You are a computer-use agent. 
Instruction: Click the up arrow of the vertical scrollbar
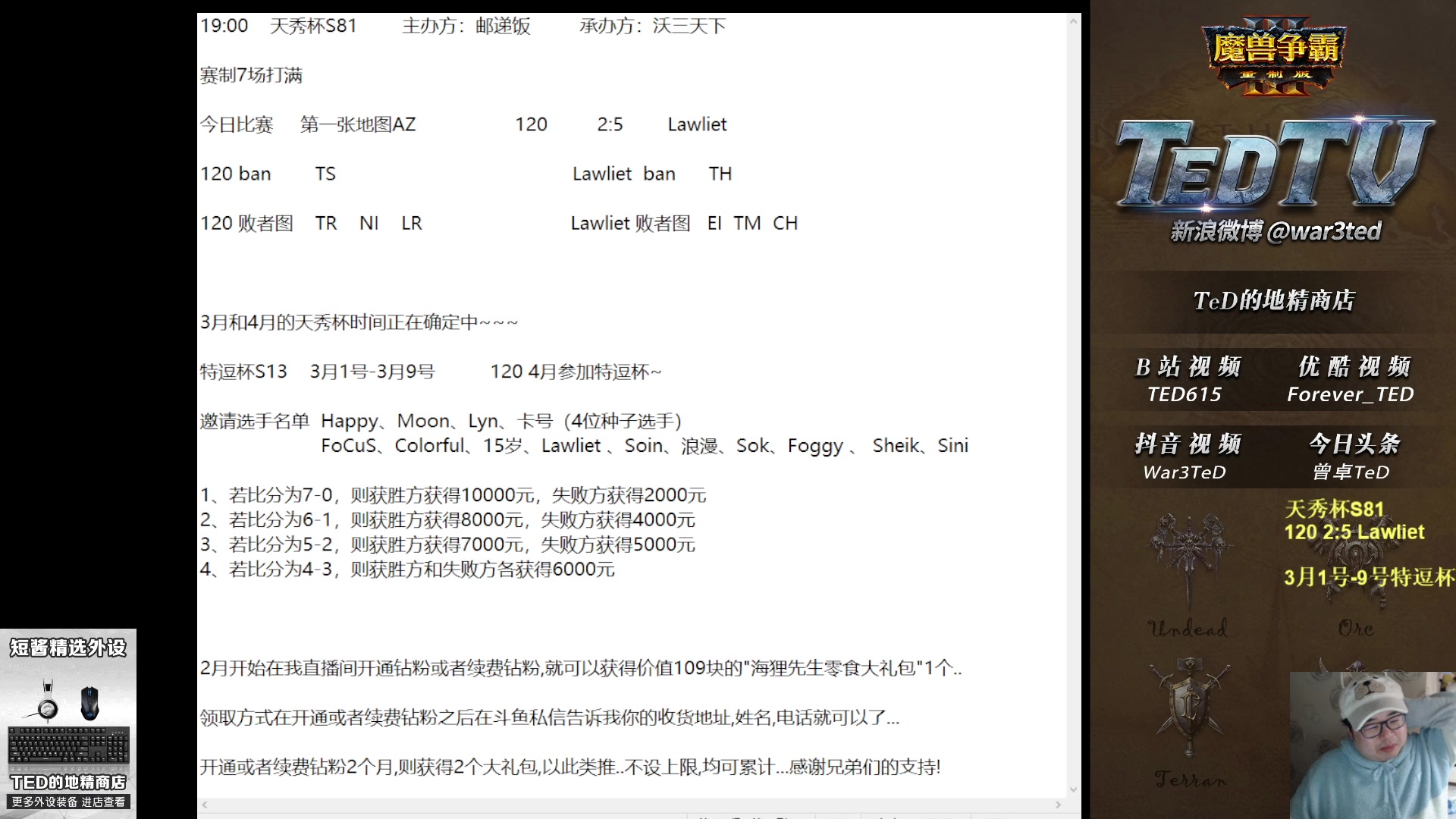(x=1074, y=21)
